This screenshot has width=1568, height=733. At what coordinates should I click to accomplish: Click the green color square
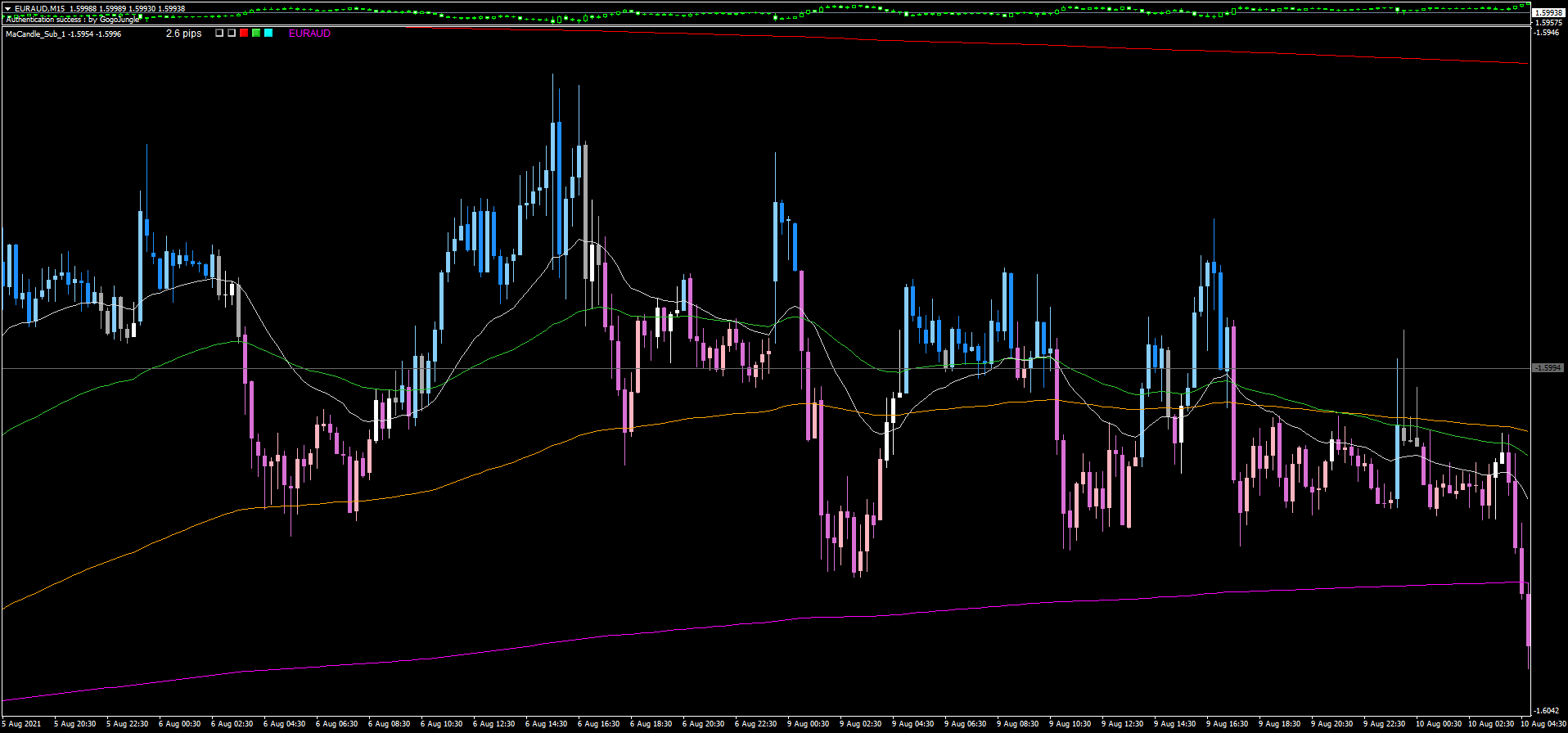(x=256, y=34)
